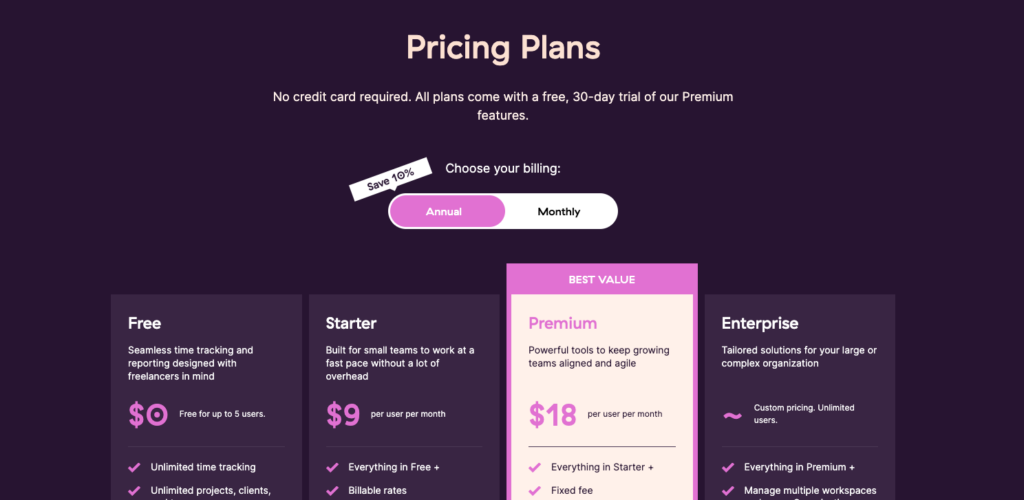Click the Pricing Plans title
This screenshot has width=1024, height=500.
[x=503, y=47]
